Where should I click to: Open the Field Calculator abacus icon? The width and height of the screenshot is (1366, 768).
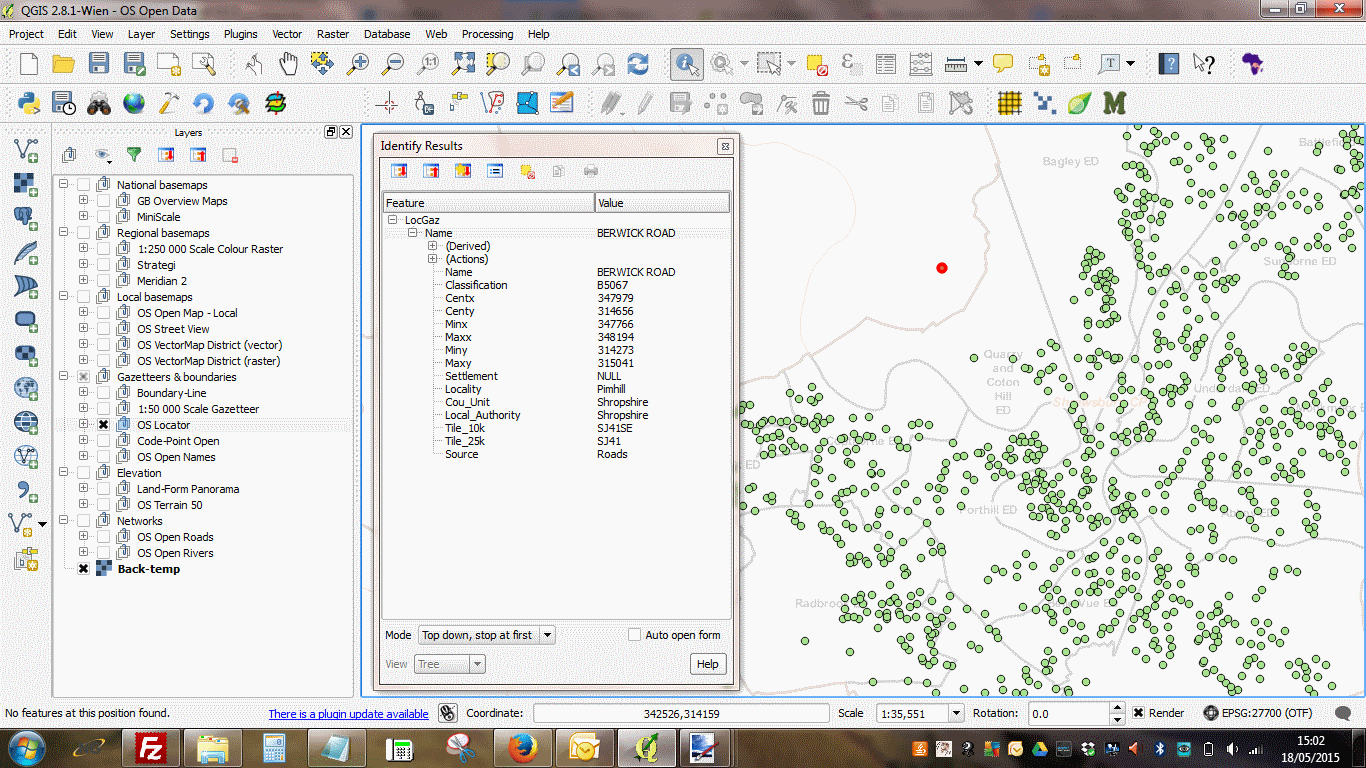(922, 64)
